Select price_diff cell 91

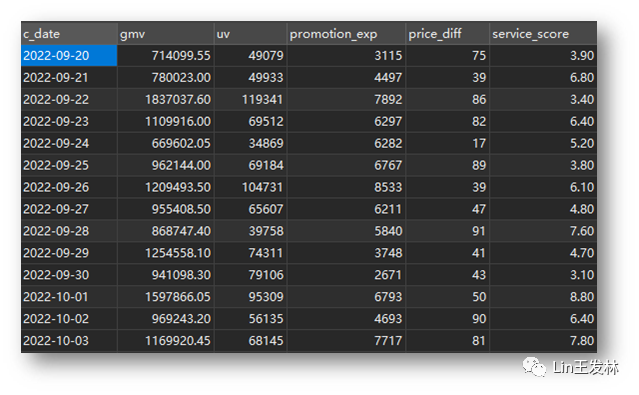pos(447,231)
